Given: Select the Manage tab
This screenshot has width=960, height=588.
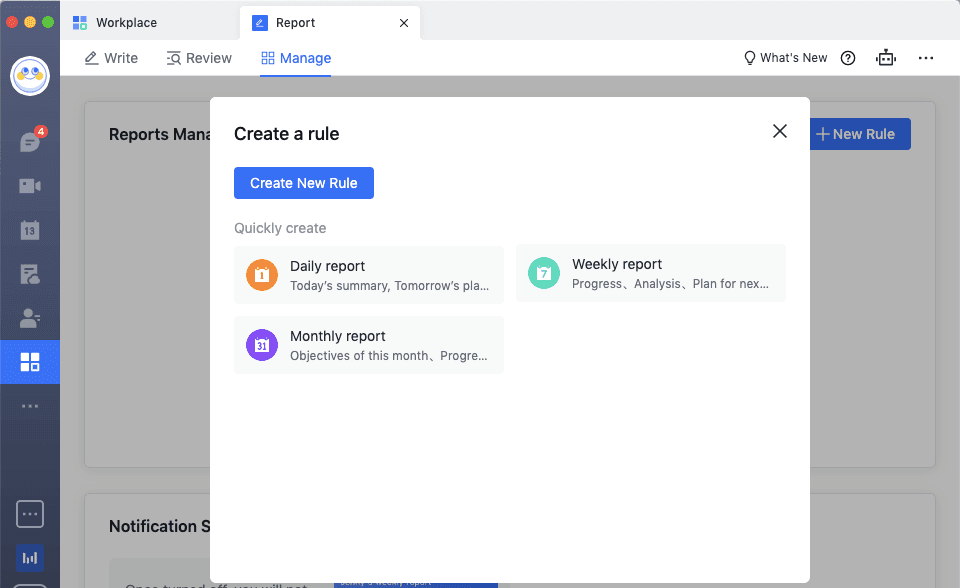Looking at the screenshot, I should coord(296,58).
